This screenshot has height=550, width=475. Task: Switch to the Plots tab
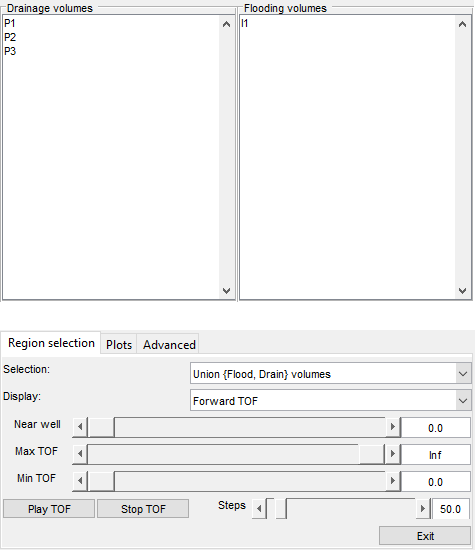coord(119,344)
